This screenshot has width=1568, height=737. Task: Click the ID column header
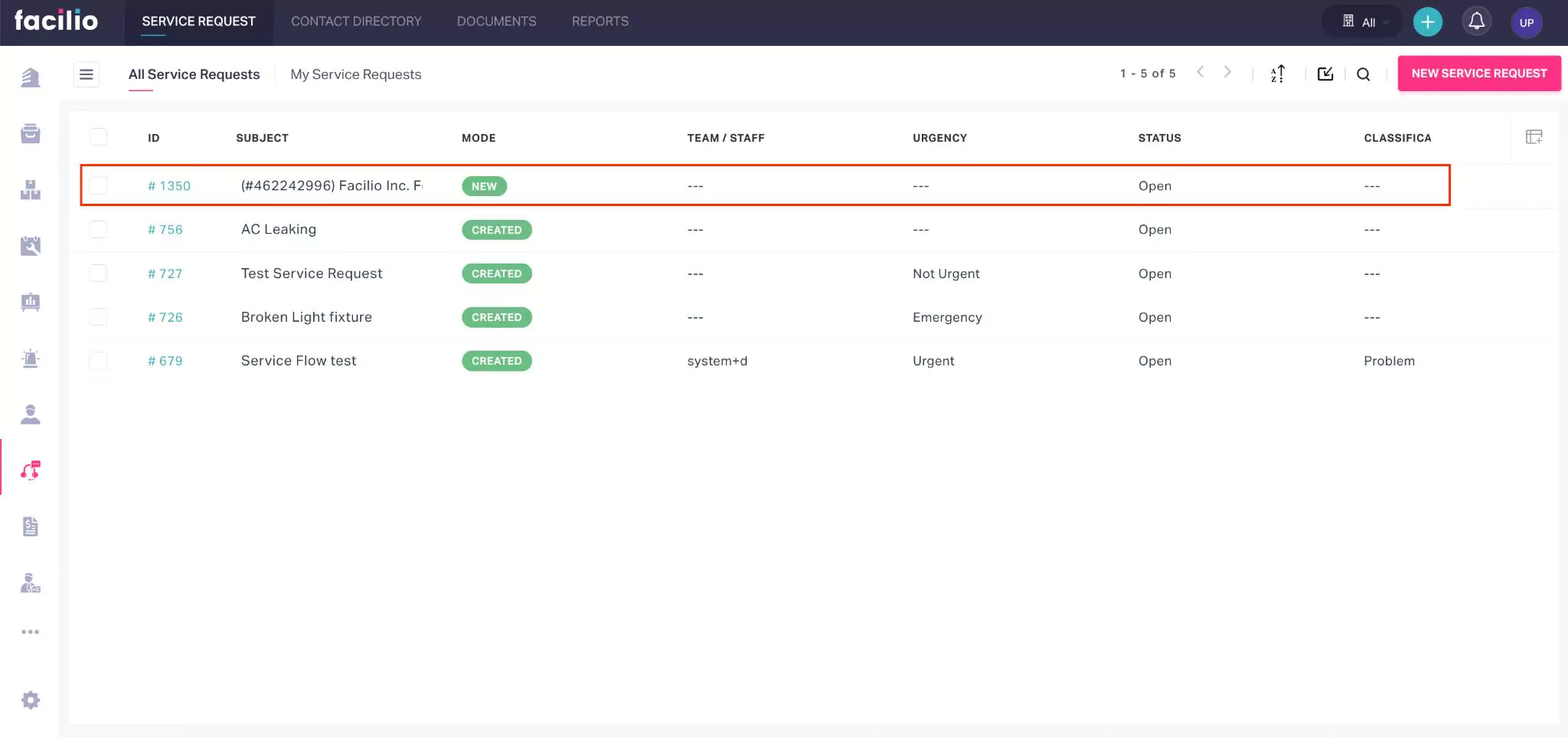[154, 138]
